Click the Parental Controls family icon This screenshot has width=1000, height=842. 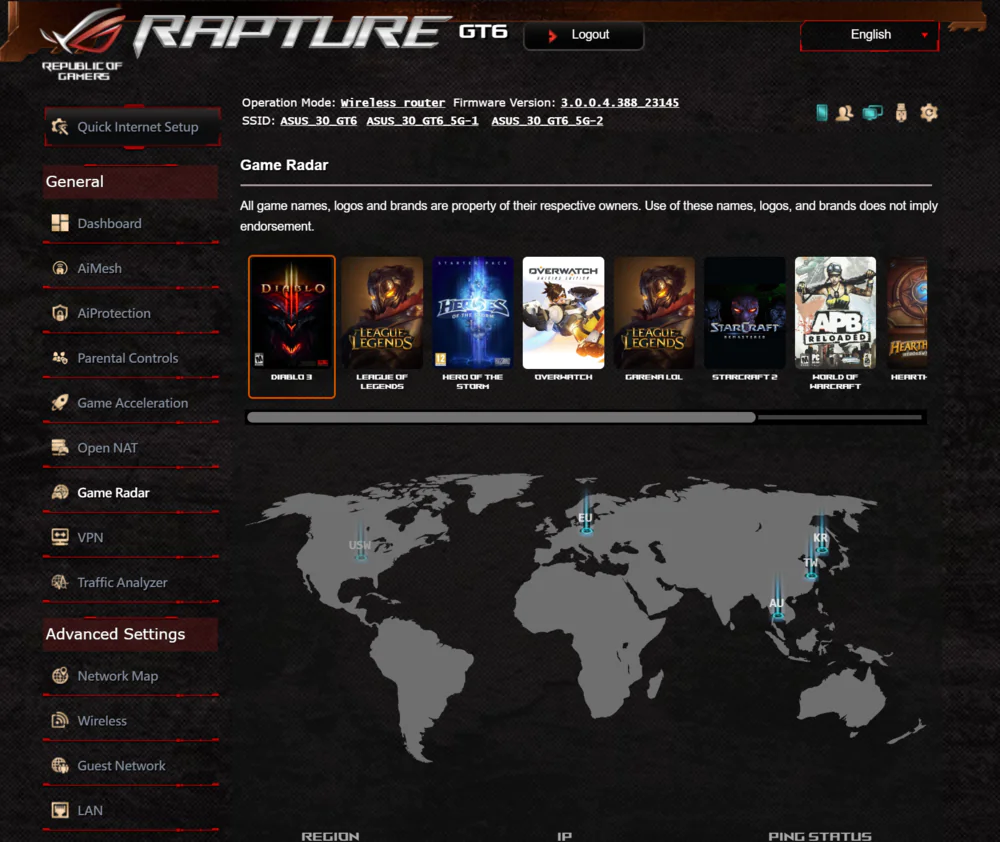(60, 358)
